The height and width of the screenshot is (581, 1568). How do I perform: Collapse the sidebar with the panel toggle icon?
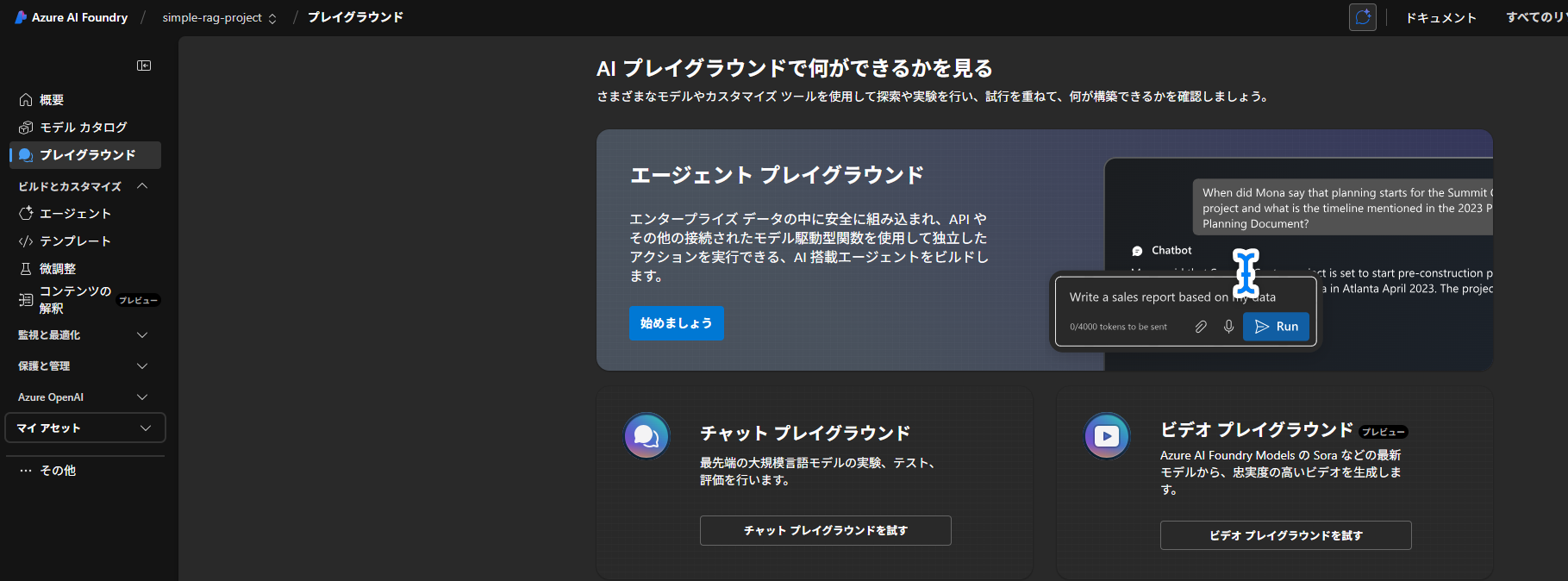pos(144,66)
